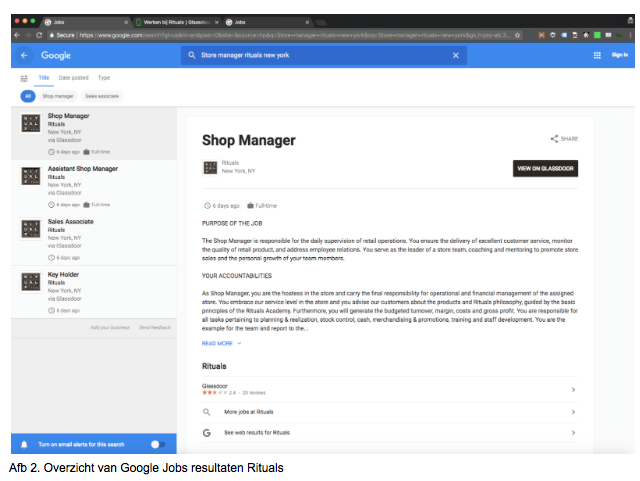Click Rituals logo next to Sales Associate

(x=31, y=229)
